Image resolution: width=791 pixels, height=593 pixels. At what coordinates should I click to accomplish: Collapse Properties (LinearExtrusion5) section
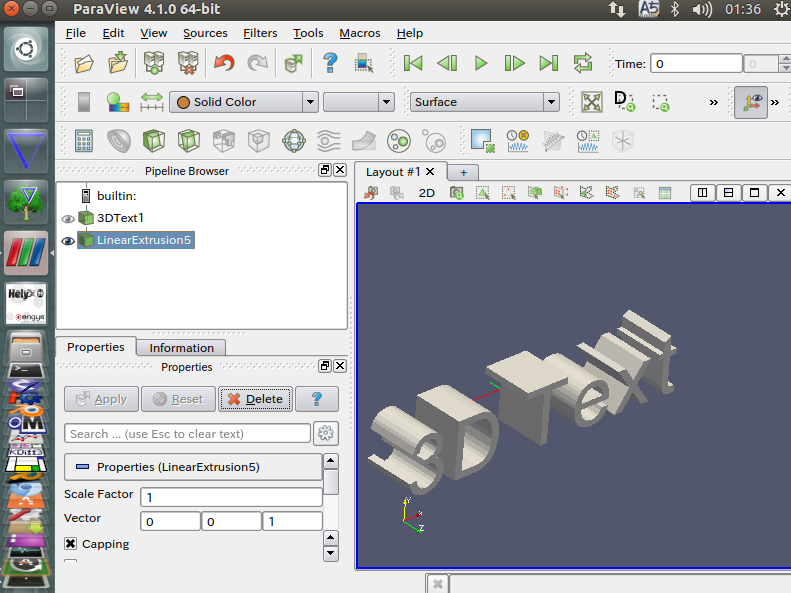[193, 467]
